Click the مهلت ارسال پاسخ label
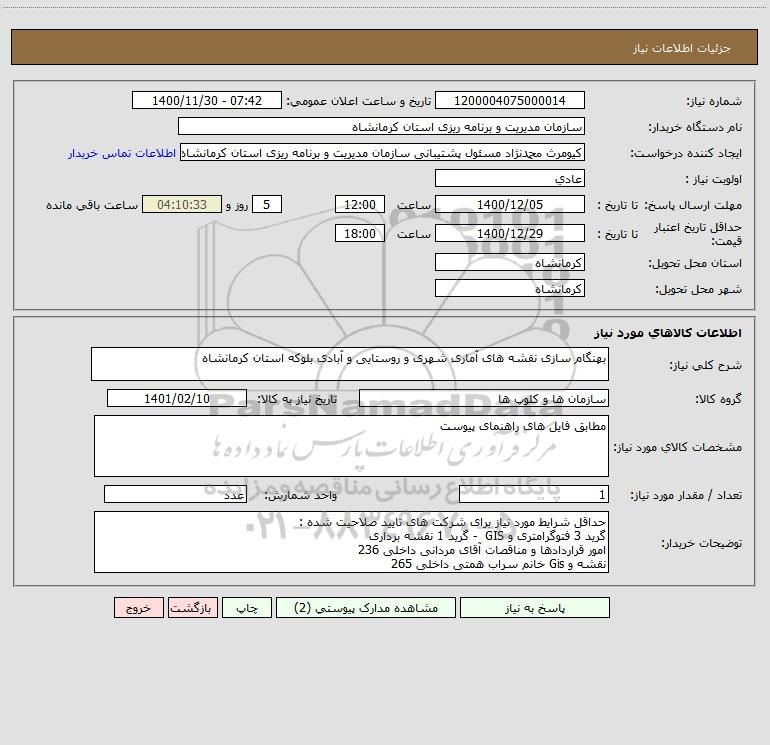The image size is (770, 745). point(692,205)
